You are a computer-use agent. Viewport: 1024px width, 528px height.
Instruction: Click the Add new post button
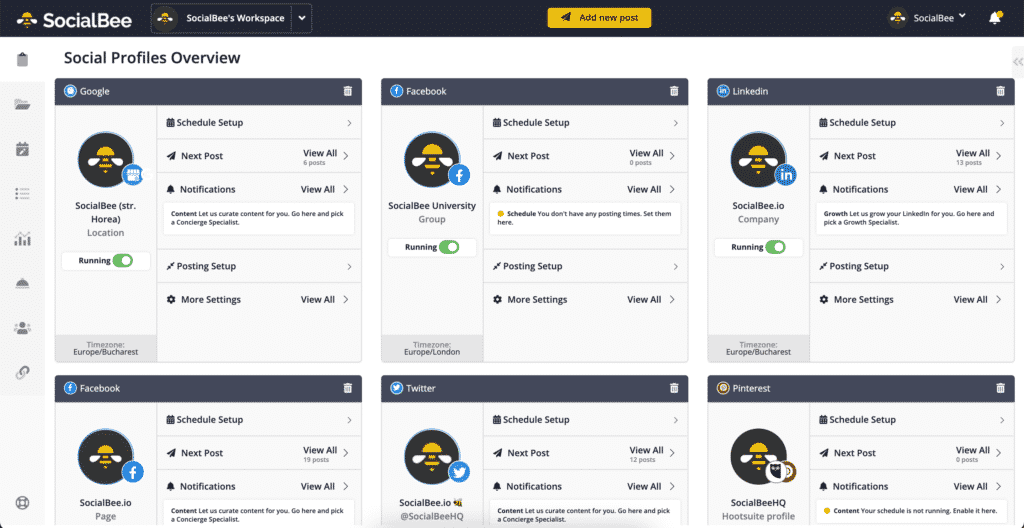(x=599, y=18)
